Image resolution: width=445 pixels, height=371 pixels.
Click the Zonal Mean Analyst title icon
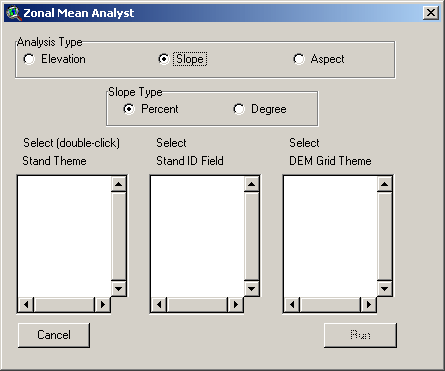point(13,13)
